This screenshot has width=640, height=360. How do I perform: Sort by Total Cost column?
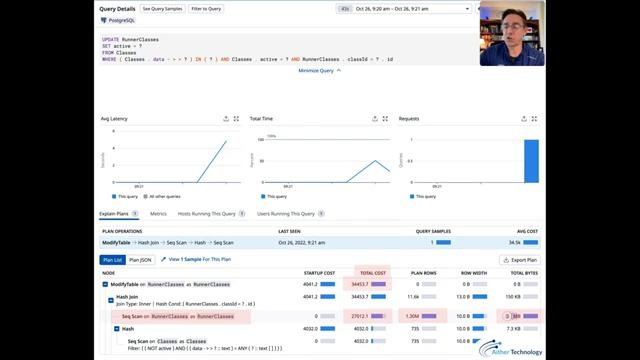(x=373, y=273)
